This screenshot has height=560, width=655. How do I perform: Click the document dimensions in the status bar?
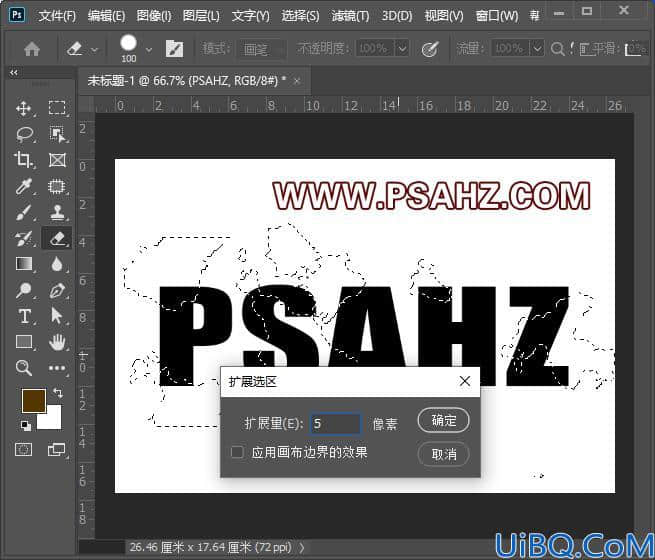[x=210, y=547]
